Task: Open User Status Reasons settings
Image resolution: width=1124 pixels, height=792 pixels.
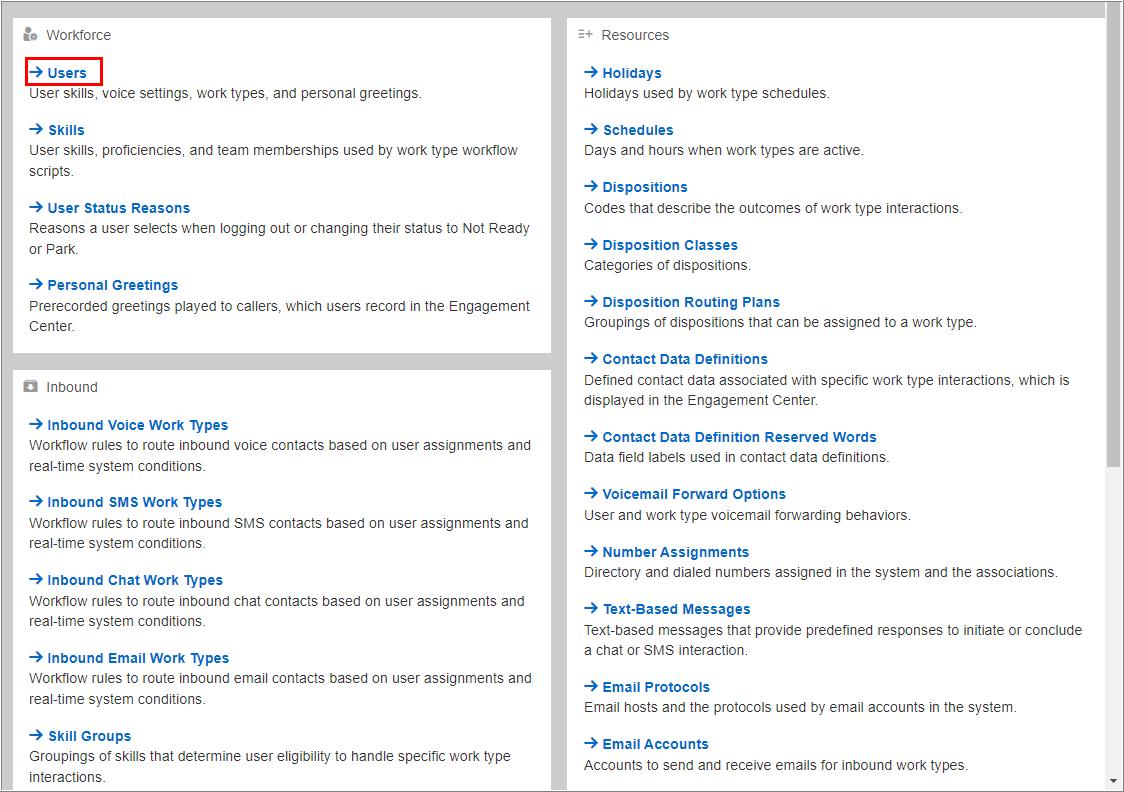Action: [118, 208]
